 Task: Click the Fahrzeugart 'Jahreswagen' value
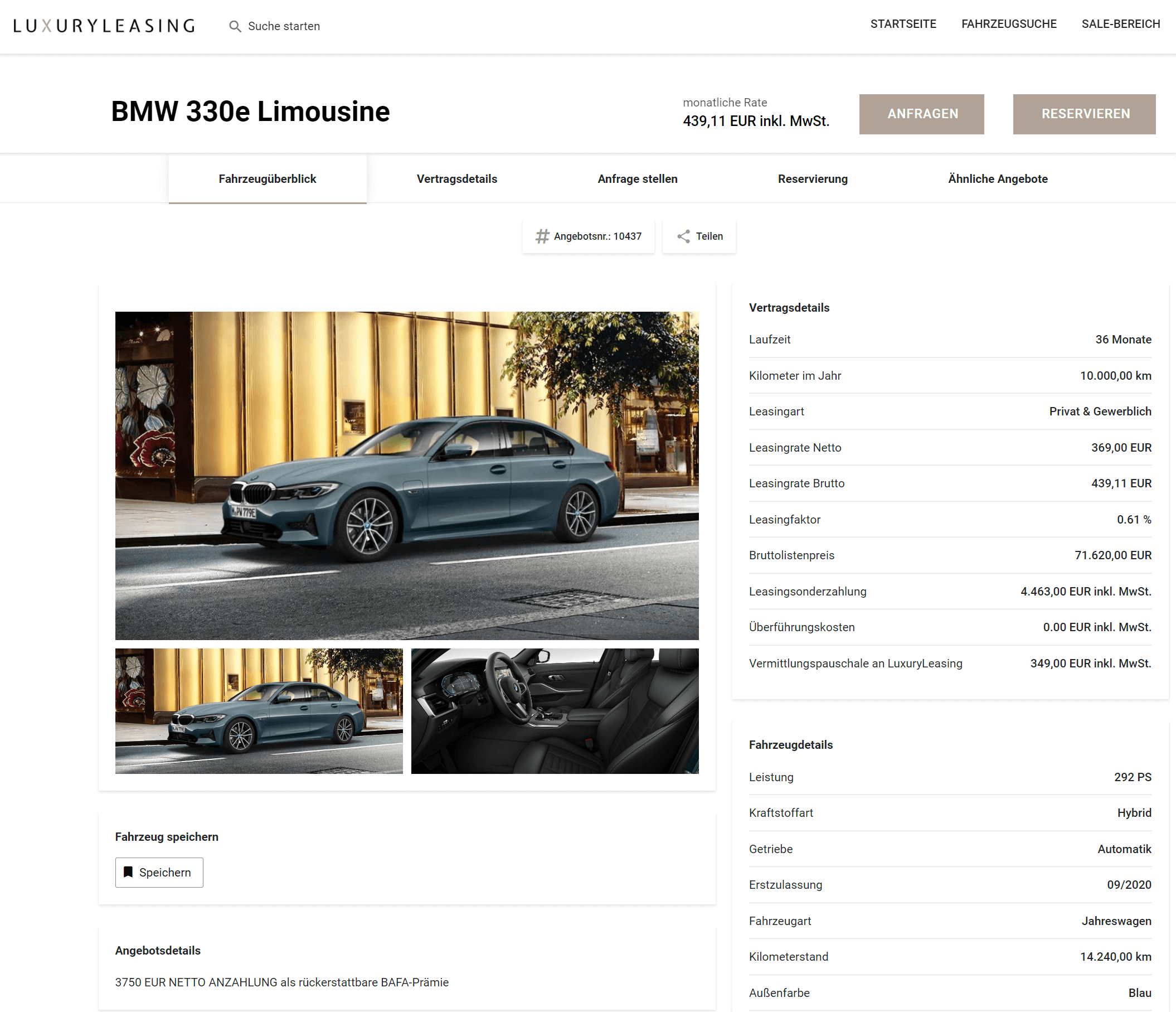click(x=1116, y=921)
